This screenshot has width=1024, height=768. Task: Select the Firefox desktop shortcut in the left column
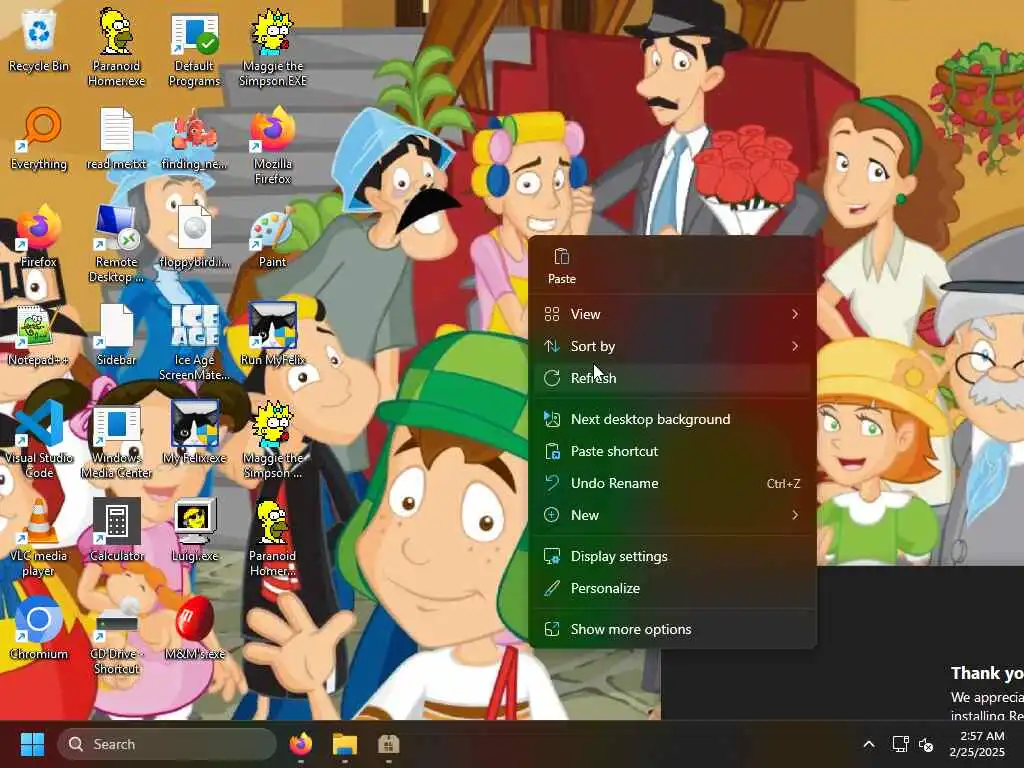[39, 236]
